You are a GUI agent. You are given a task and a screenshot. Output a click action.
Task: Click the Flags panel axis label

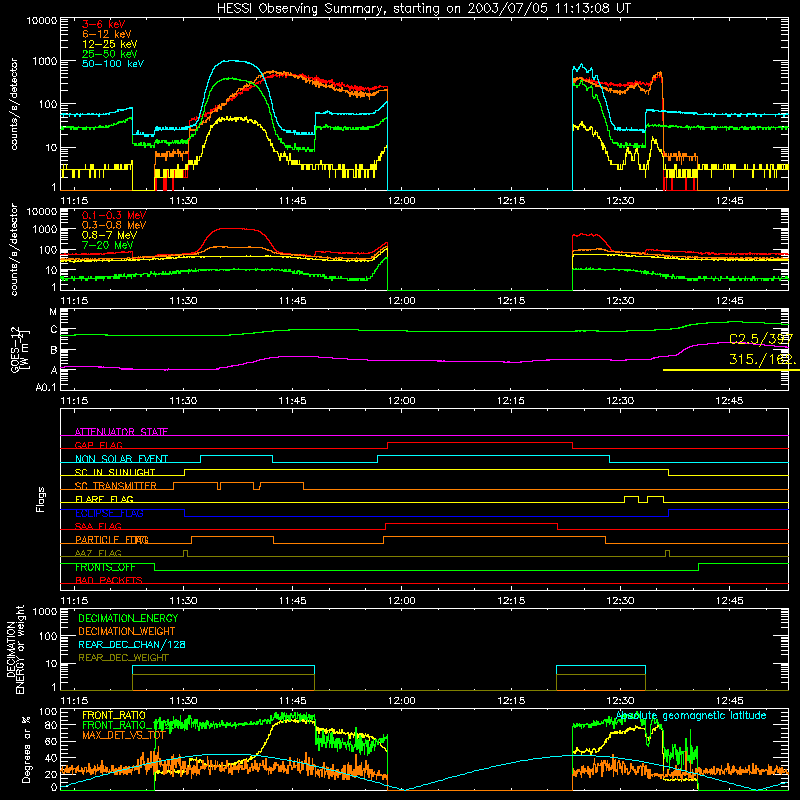pos(41,499)
